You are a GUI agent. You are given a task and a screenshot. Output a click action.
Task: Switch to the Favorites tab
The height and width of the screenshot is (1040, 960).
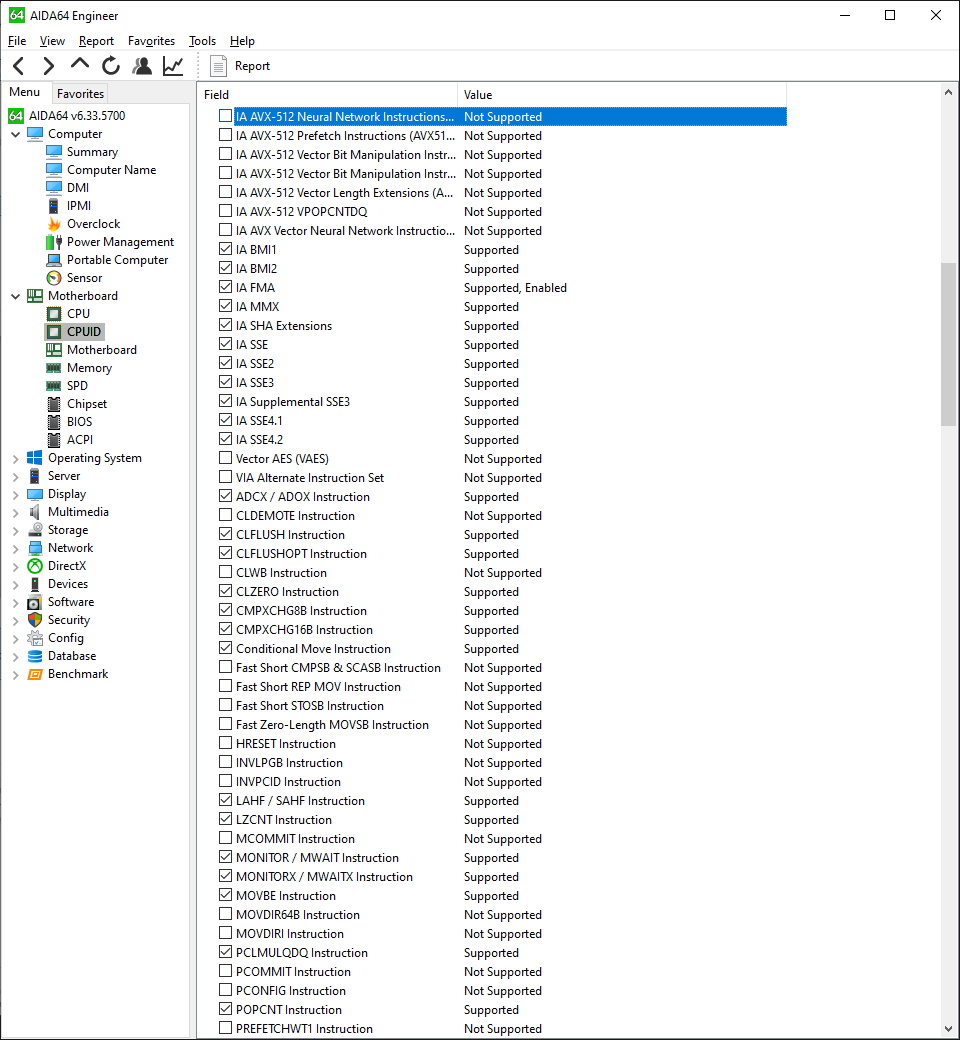(x=80, y=94)
